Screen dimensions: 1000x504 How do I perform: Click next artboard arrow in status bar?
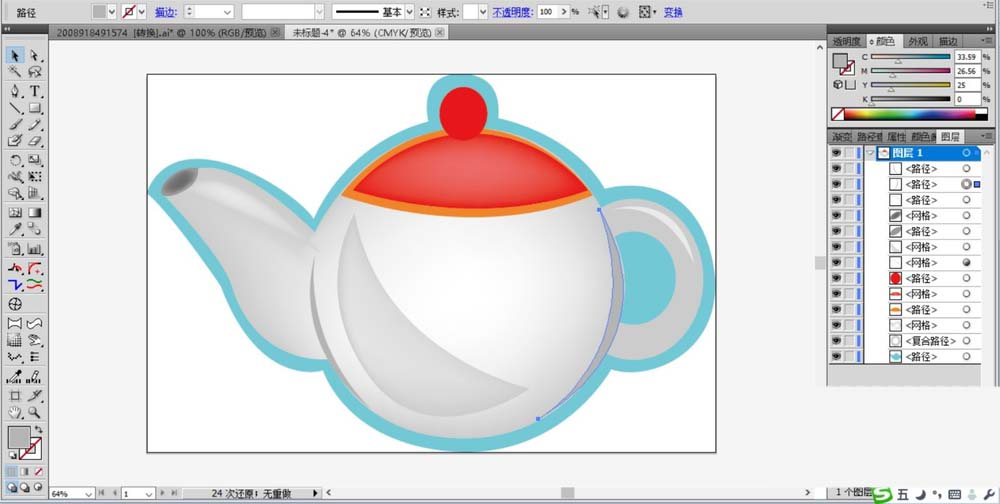pyautogui.click(x=163, y=493)
